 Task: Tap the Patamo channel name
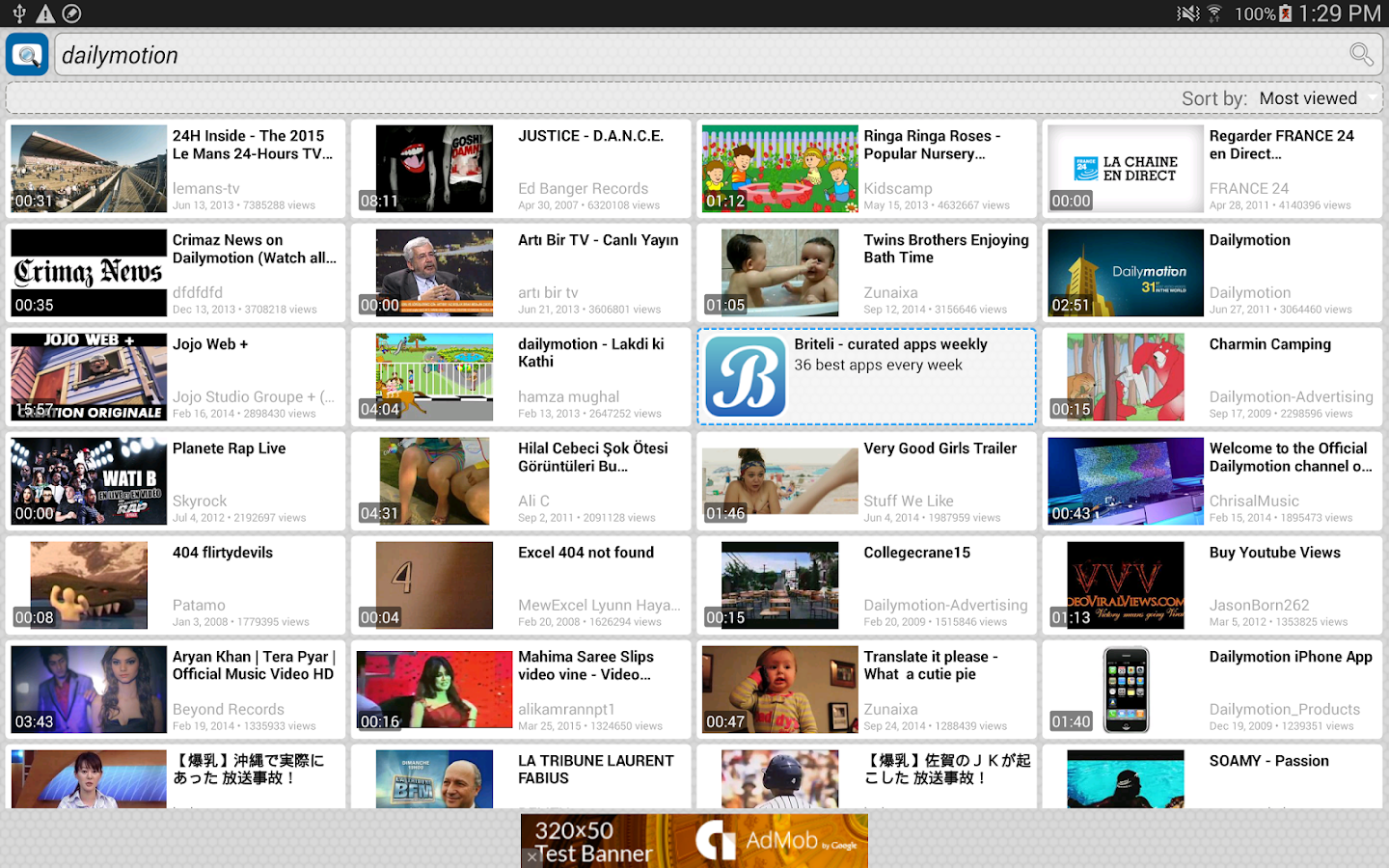point(199,605)
